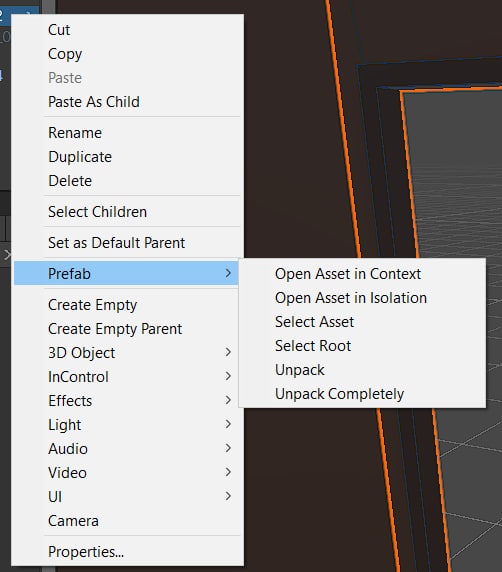This screenshot has height=572, width=502.
Task: Click the Audio submenu chevron
Action: coord(228,448)
